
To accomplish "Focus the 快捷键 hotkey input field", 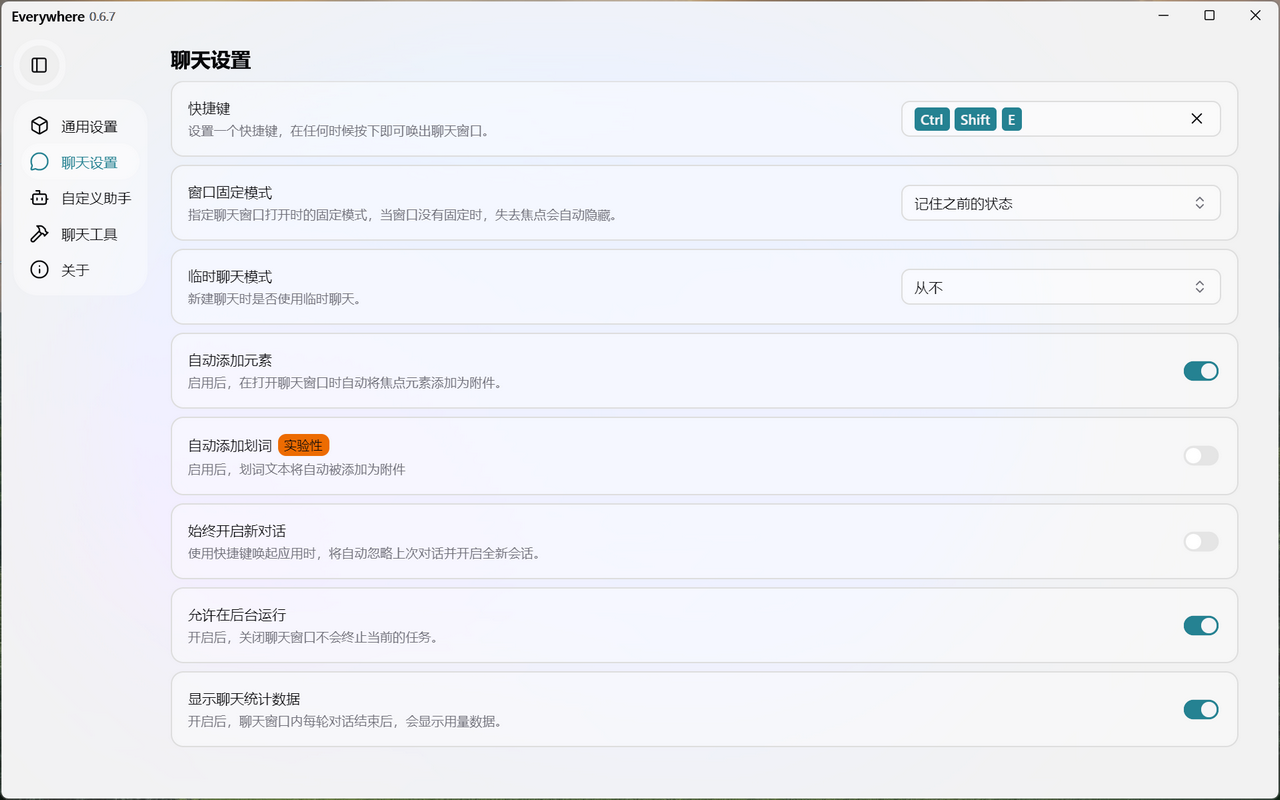I will [x=1100, y=119].
